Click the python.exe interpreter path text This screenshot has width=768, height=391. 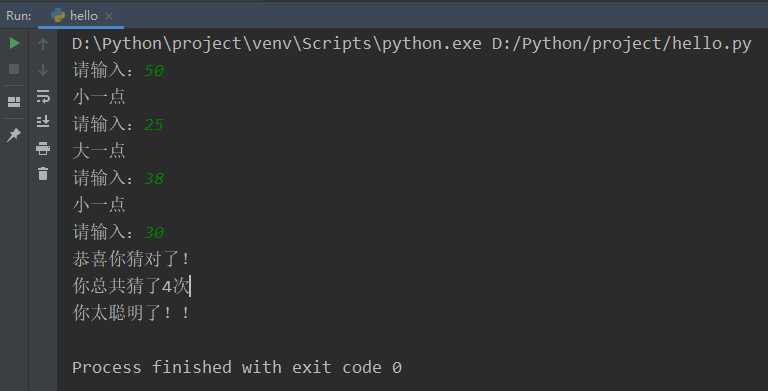[x=277, y=44]
